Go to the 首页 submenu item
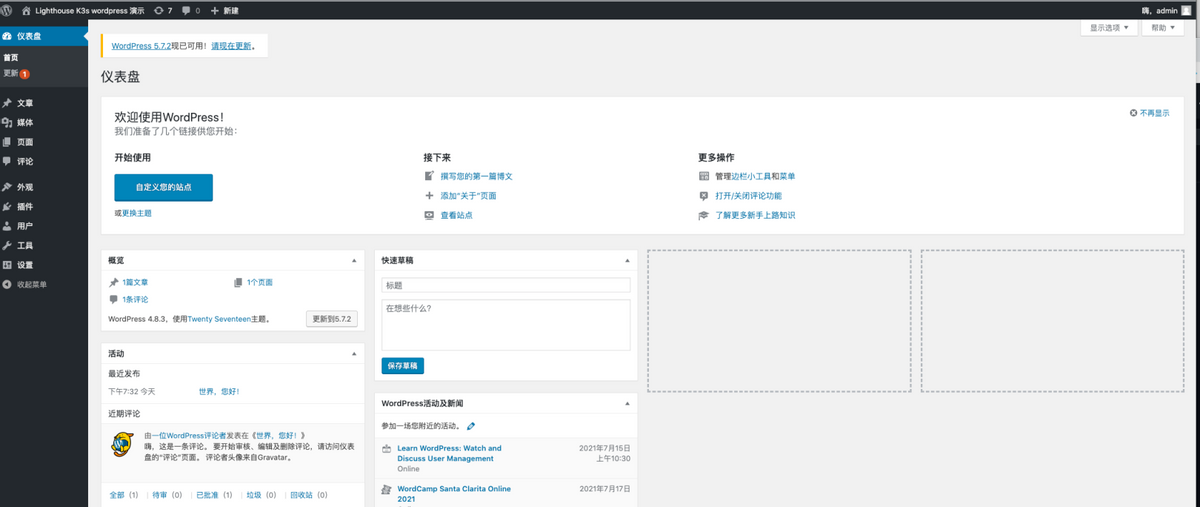Viewport: 1200px width, 507px height. coord(11,58)
